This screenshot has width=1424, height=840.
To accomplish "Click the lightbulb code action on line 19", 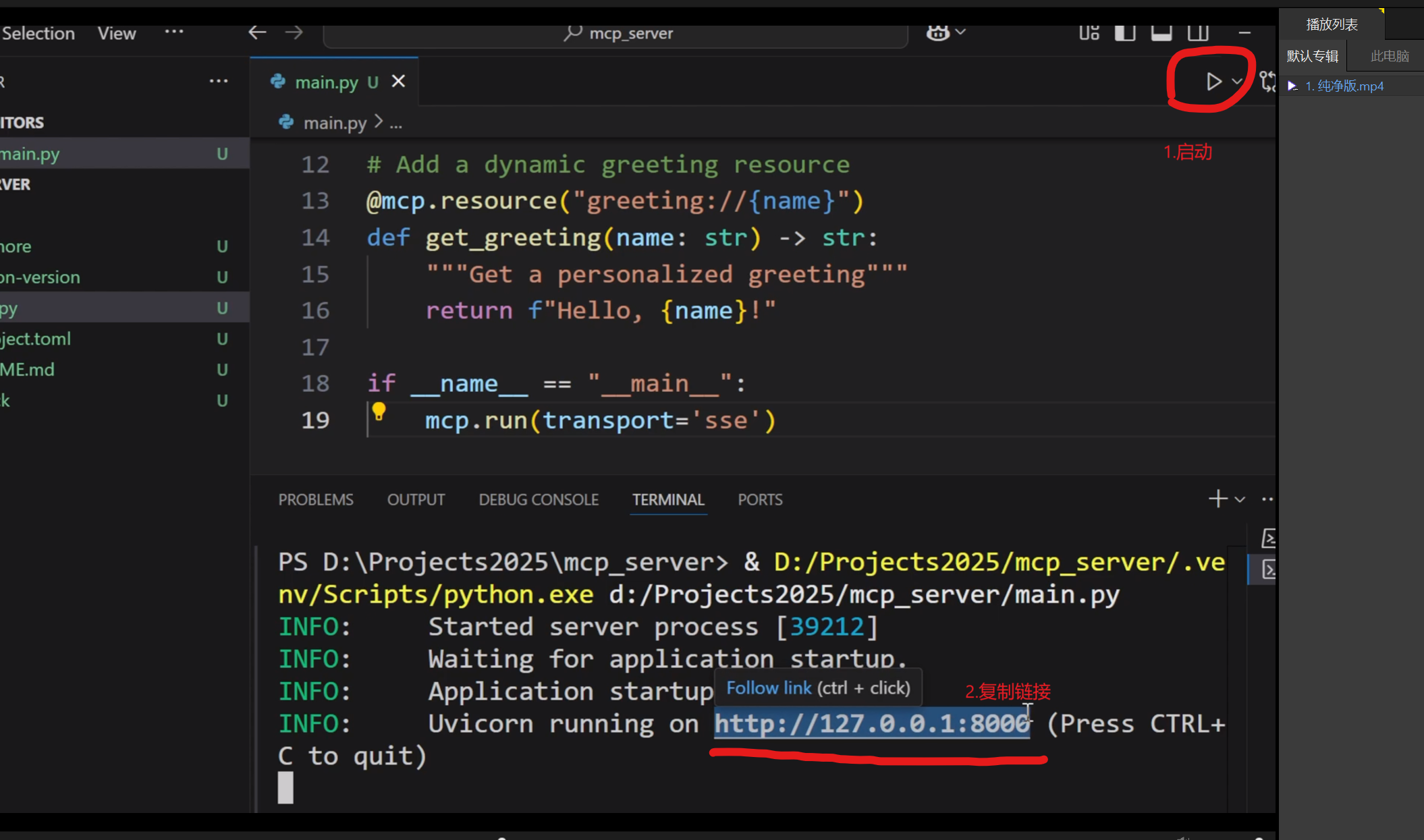I will 379,411.
